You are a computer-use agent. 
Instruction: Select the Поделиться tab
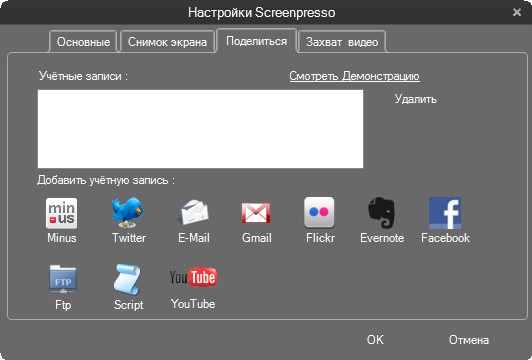click(x=256, y=41)
